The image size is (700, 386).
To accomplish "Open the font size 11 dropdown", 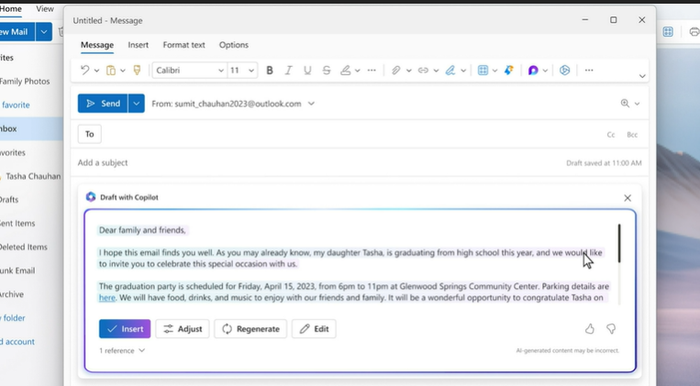I will [x=242, y=71].
